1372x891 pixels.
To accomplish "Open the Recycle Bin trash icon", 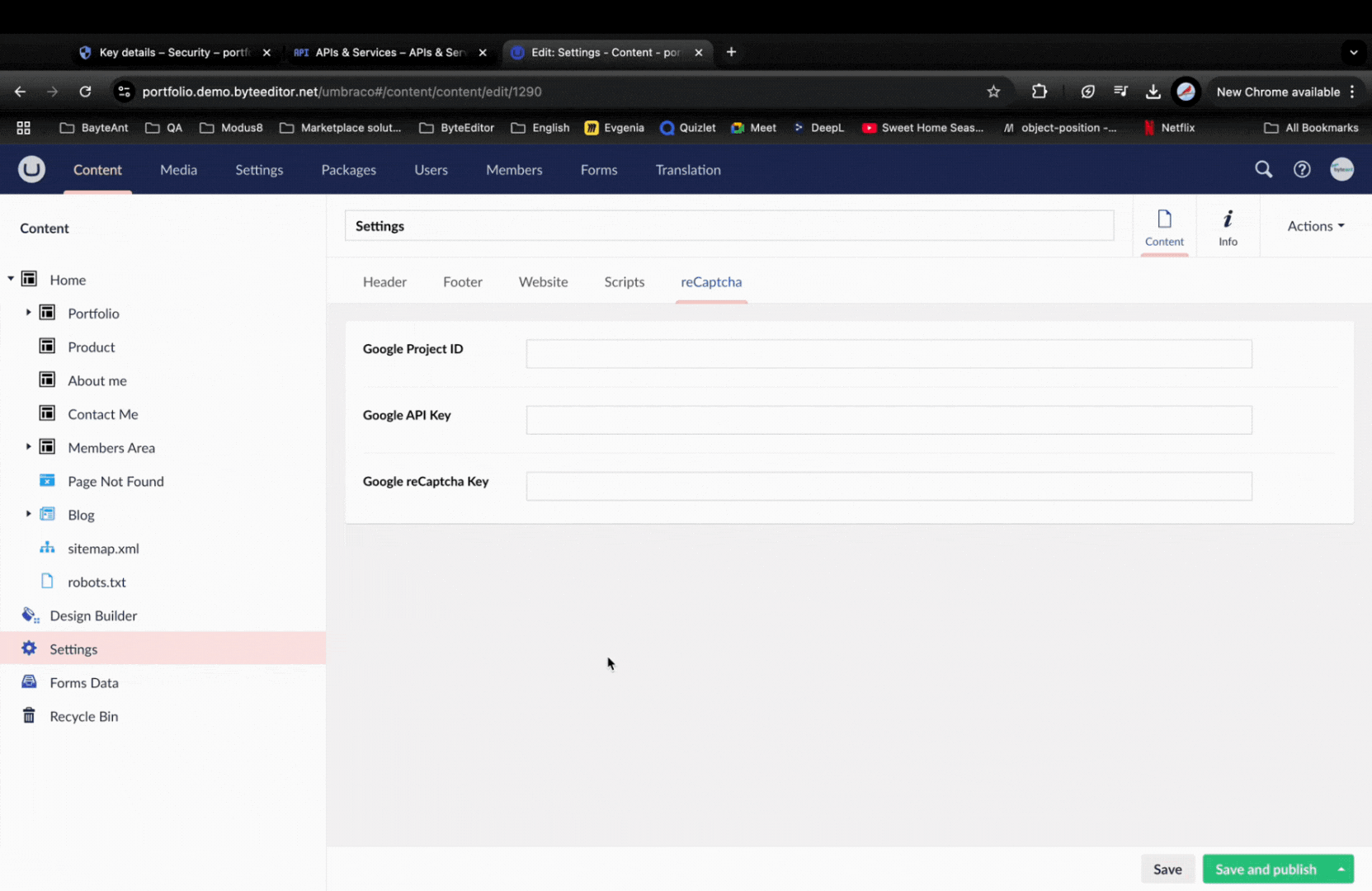I will tap(29, 716).
